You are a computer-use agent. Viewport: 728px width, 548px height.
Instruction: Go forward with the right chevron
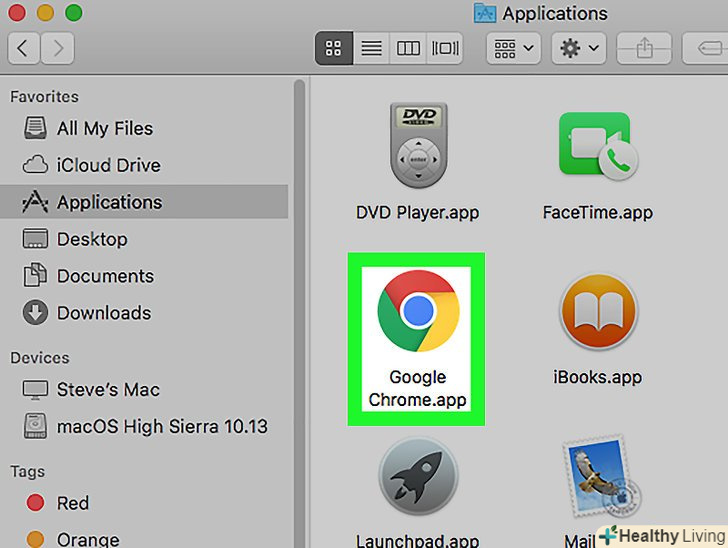click(58, 47)
